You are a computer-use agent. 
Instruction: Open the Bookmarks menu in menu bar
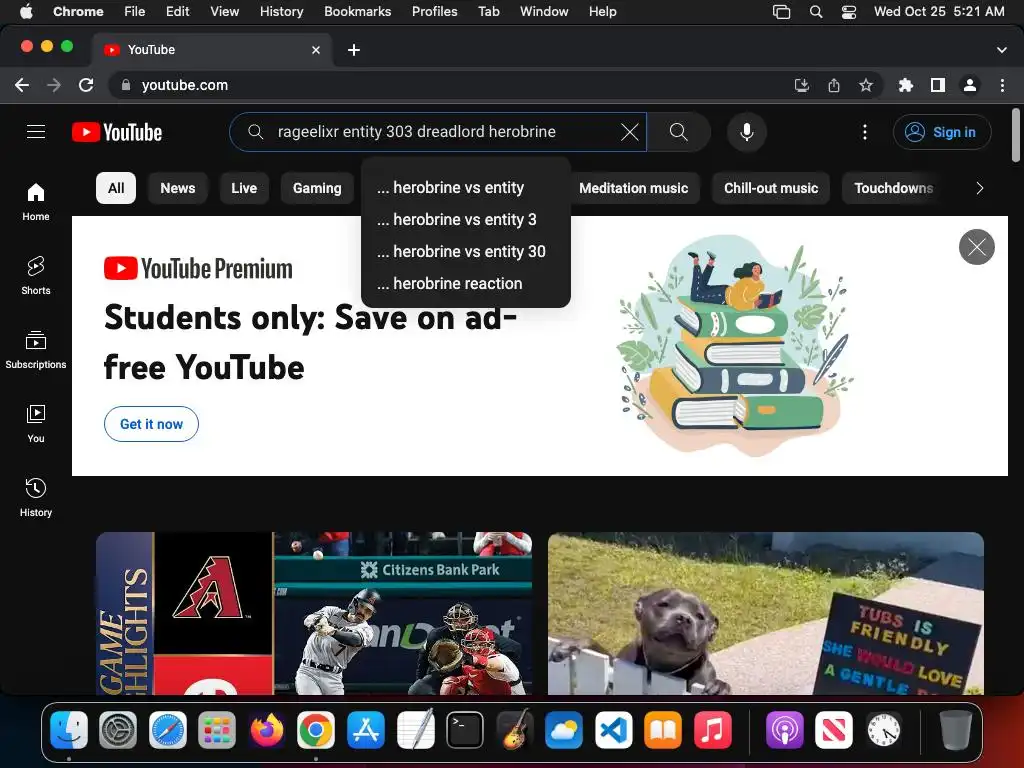tap(357, 11)
